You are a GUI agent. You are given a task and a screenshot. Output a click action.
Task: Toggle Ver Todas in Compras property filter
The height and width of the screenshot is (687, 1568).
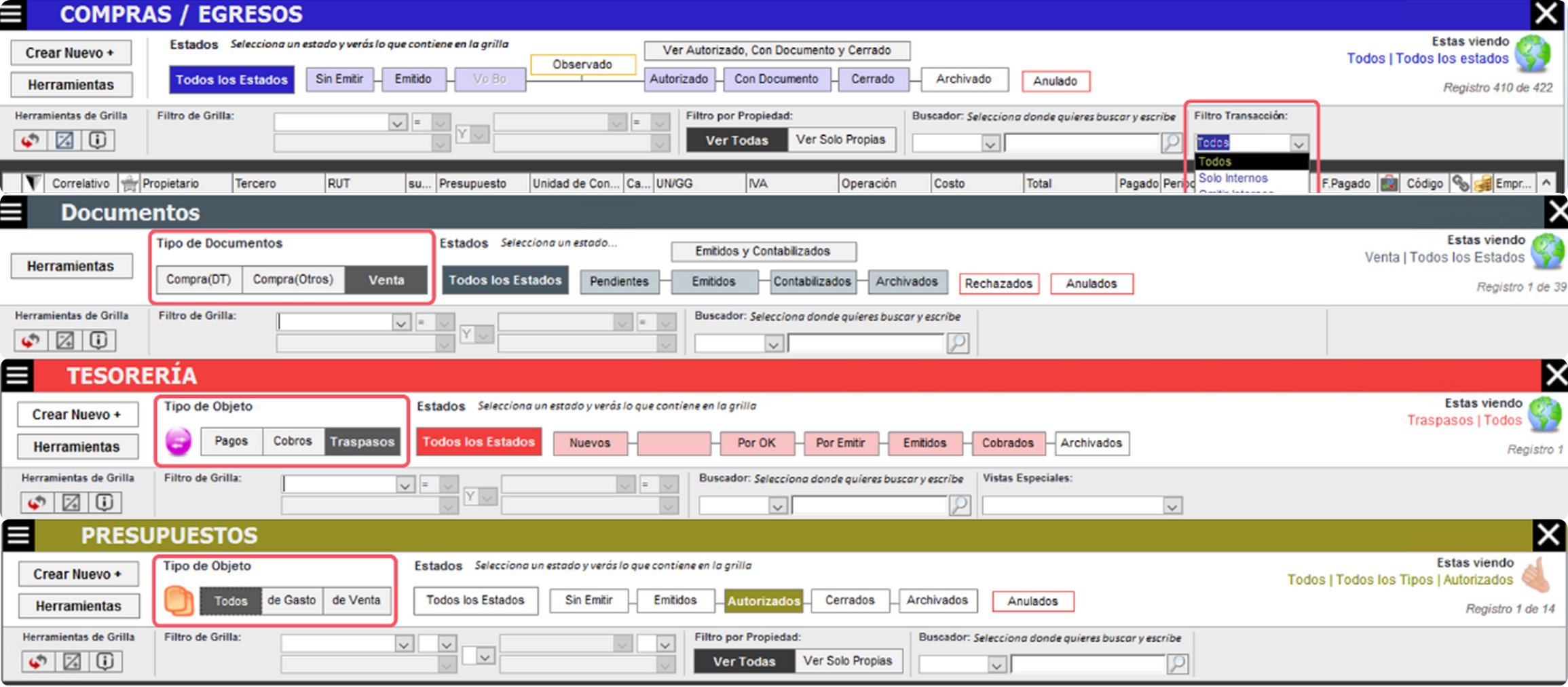tap(736, 140)
